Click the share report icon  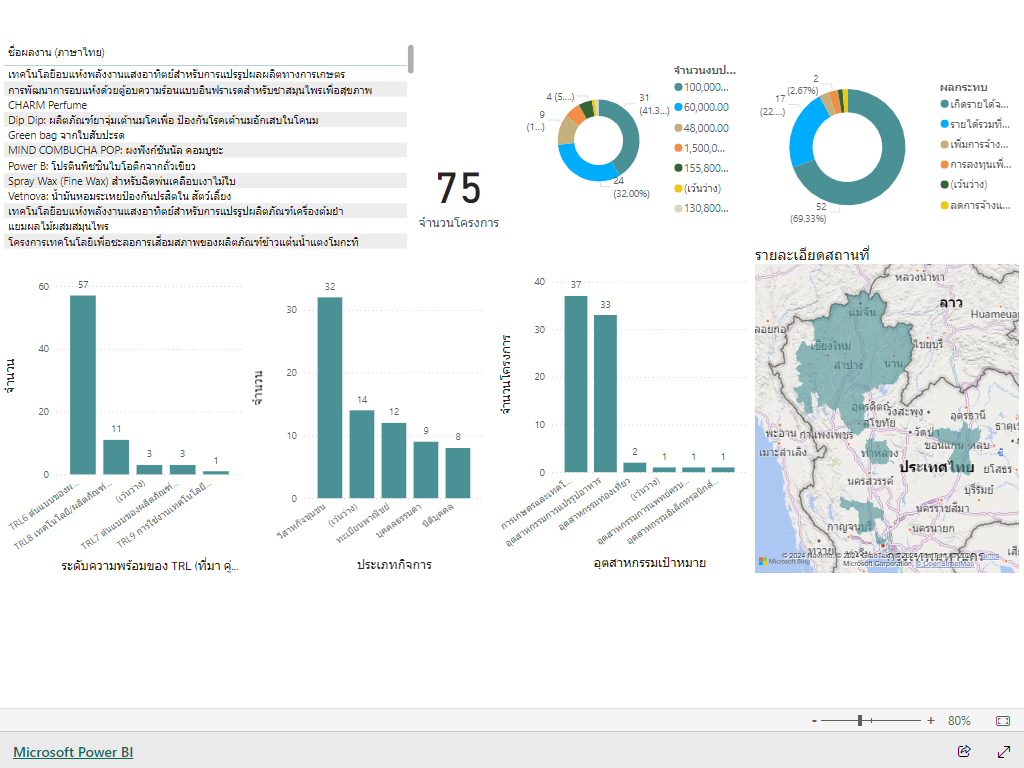tap(964, 751)
